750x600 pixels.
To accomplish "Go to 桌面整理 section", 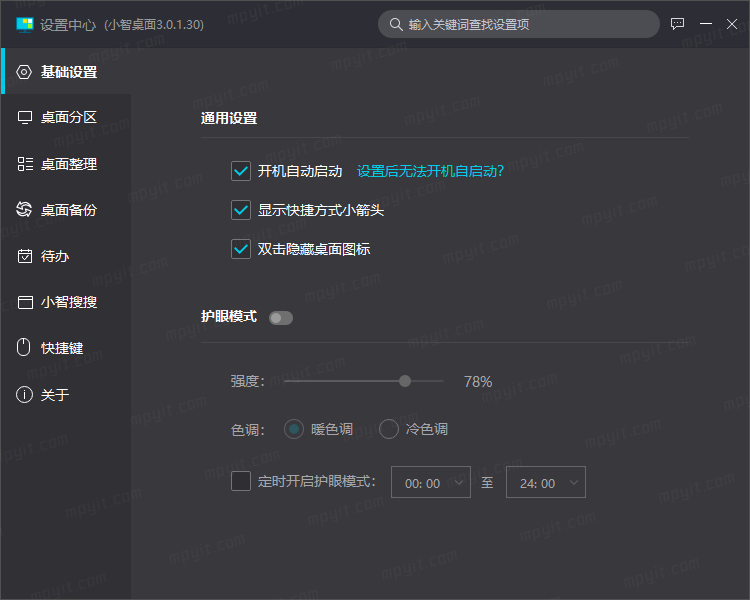I will (x=66, y=164).
